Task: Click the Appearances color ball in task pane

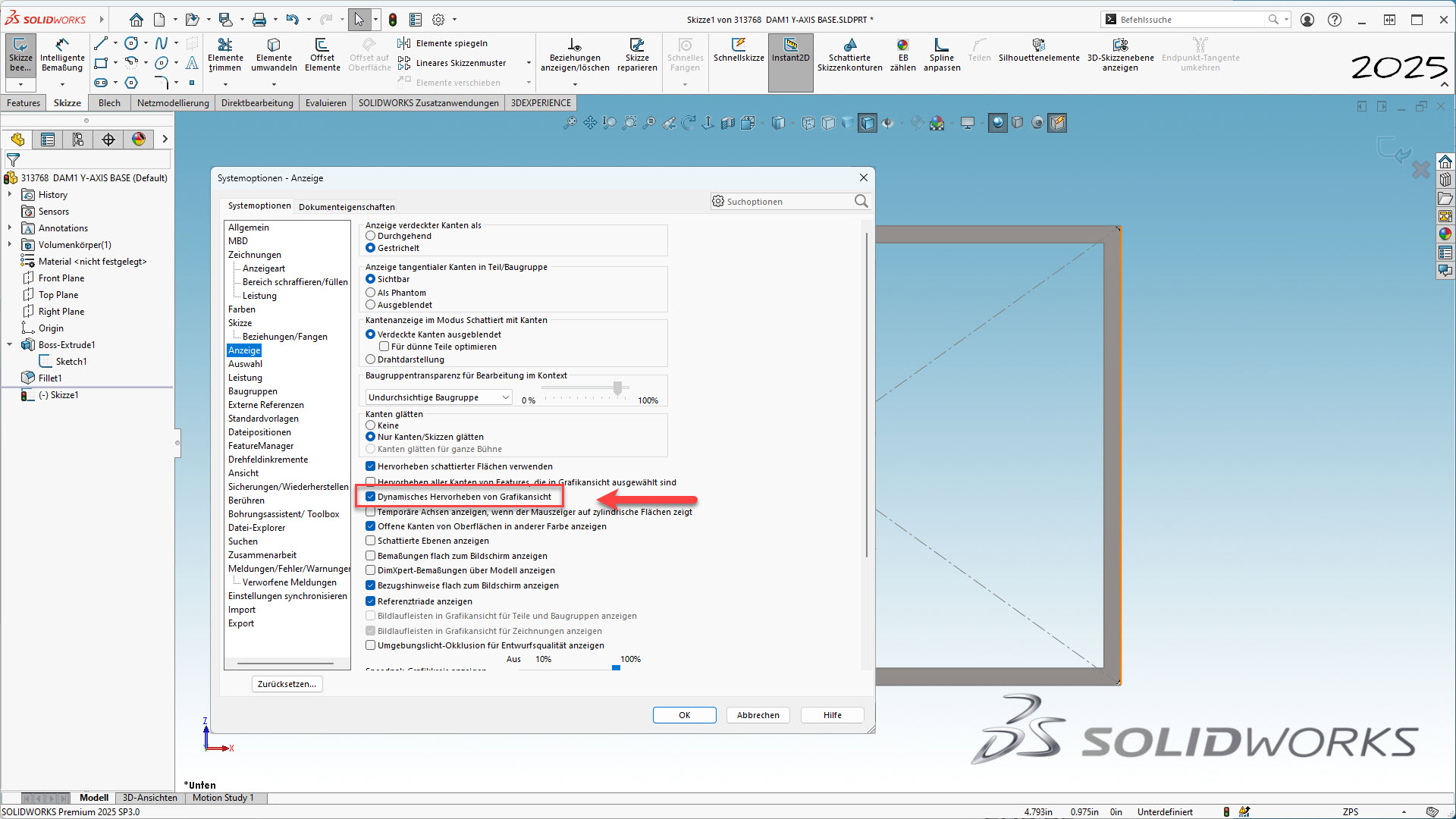Action: (x=1445, y=234)
